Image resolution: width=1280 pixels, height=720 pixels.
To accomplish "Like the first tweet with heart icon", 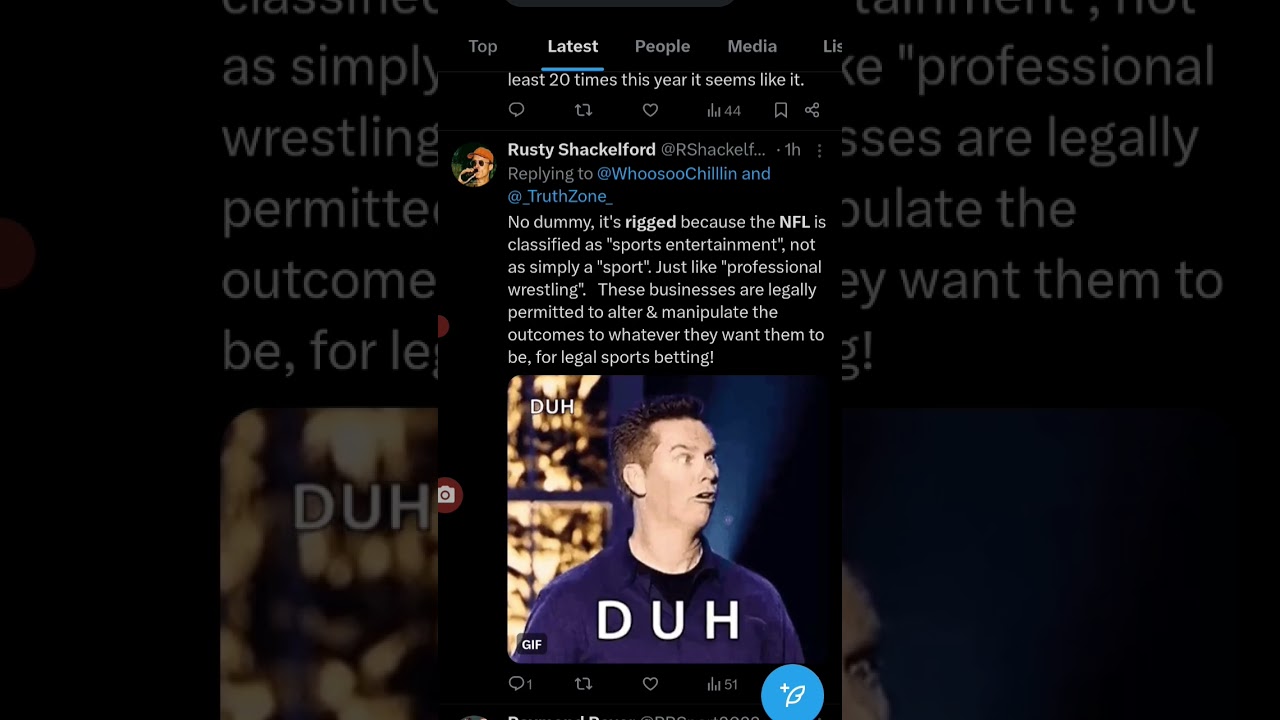I will 650,110.
